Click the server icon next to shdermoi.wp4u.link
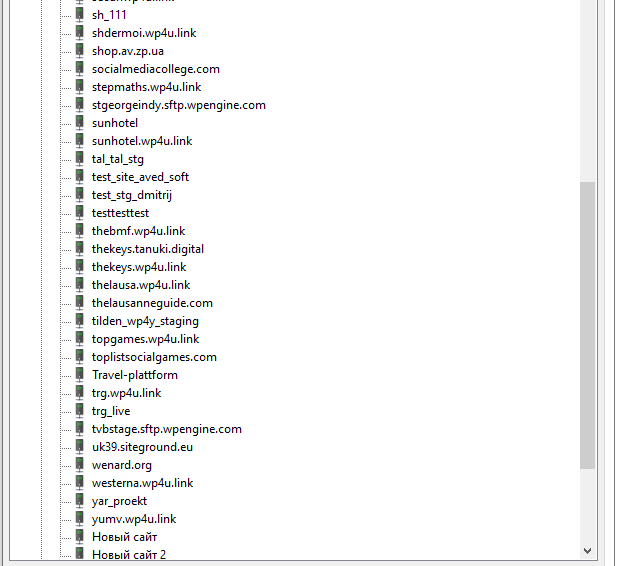Viewport: 636px width, 566px height. (x=80, y=32)
